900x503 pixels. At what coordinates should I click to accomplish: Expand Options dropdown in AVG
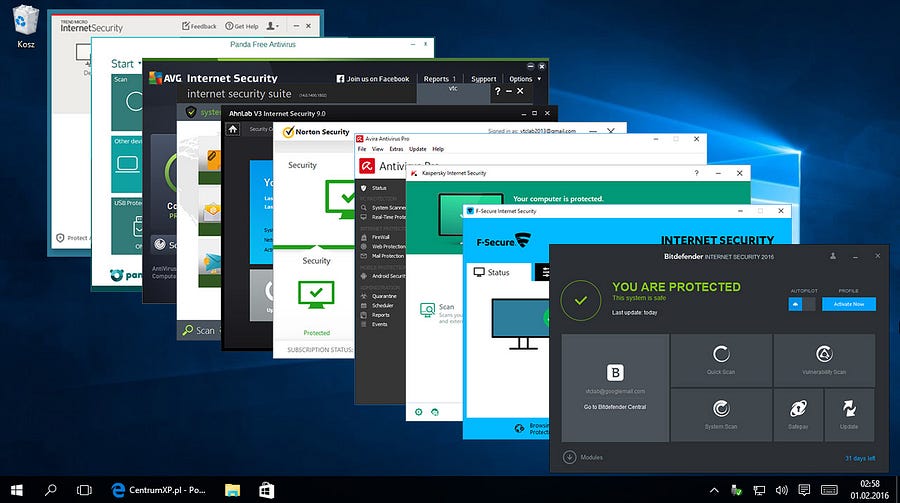(525, 79)
